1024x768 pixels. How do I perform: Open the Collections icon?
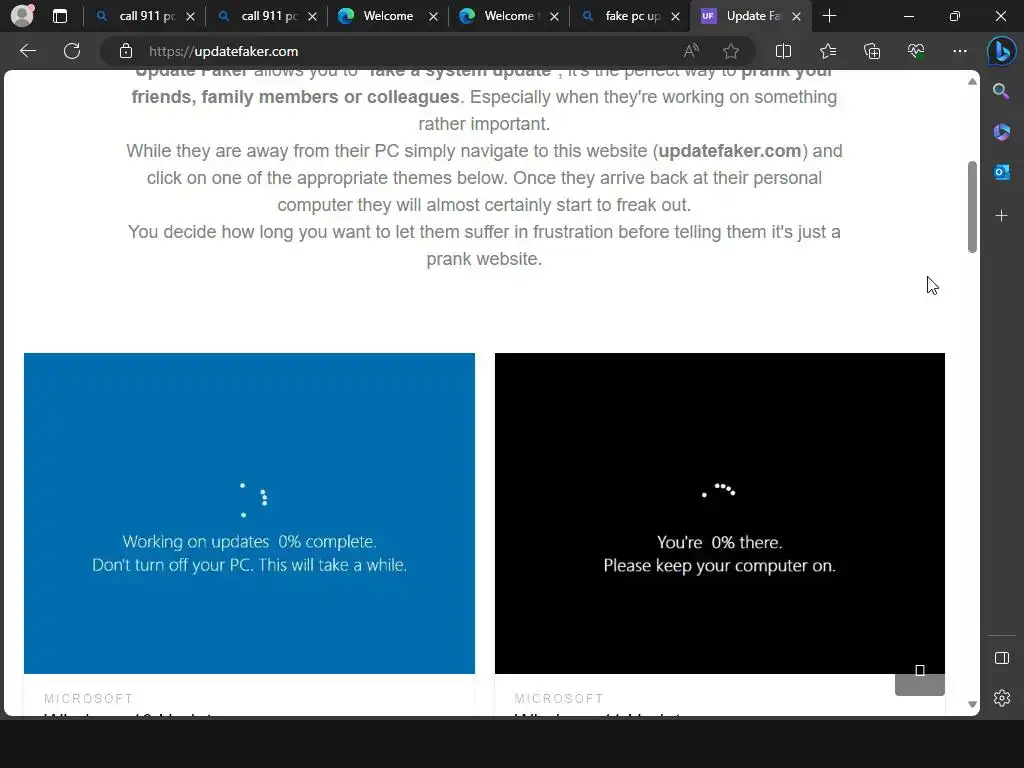(x=872, y=51)
